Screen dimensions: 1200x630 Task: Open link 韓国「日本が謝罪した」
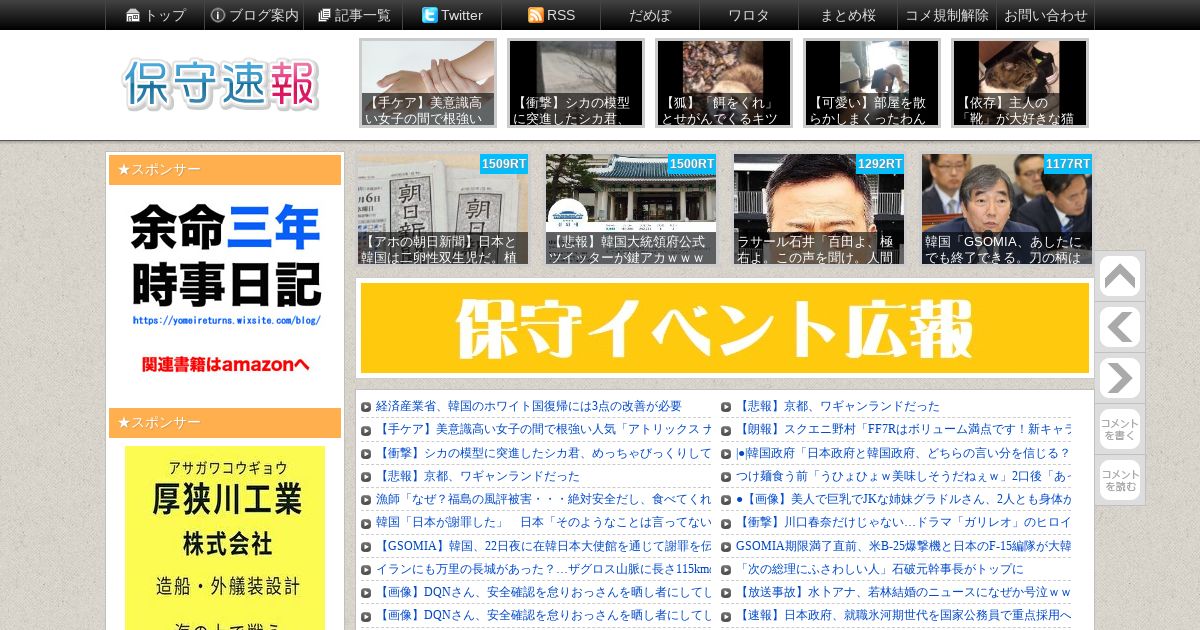click(543, 521)
